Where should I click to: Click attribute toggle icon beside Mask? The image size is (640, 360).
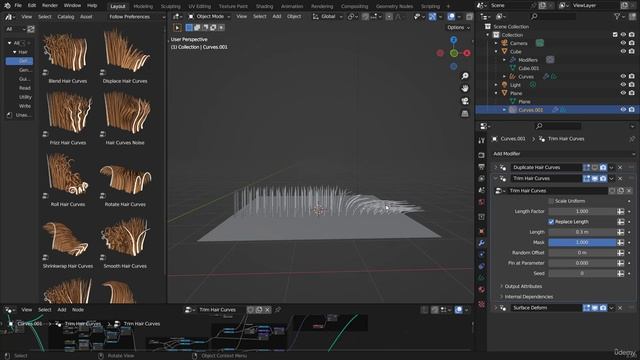pyautogui.click(x=620, y=242)
